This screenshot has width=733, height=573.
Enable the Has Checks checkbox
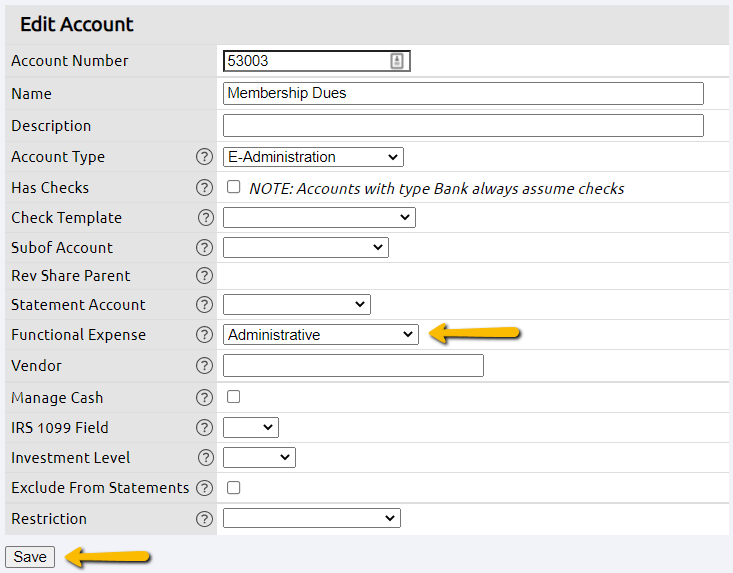[233, 187]
